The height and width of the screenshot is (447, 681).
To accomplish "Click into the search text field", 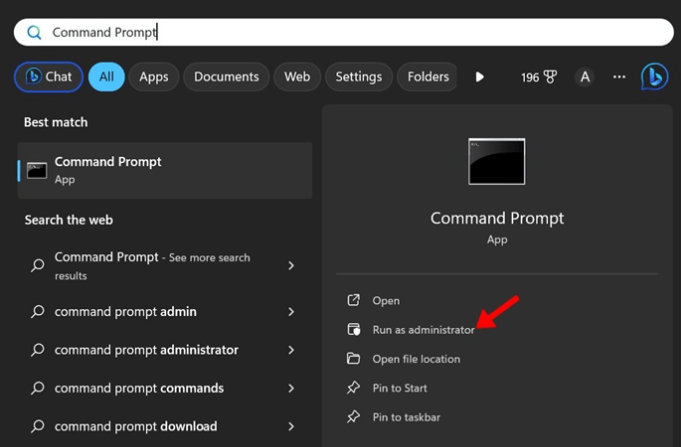I will tap(350, 32).
